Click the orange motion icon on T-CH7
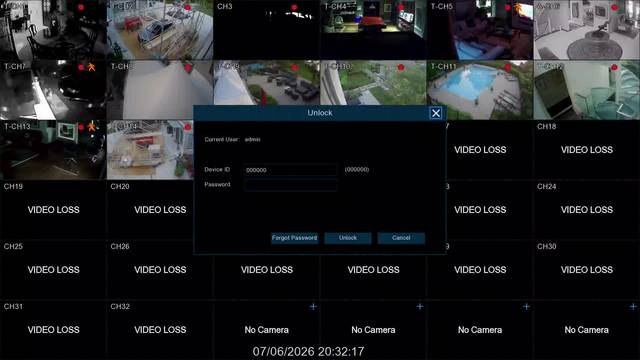Image resolution: width=640 pixels, height=360 pixels. coord(91,67)
